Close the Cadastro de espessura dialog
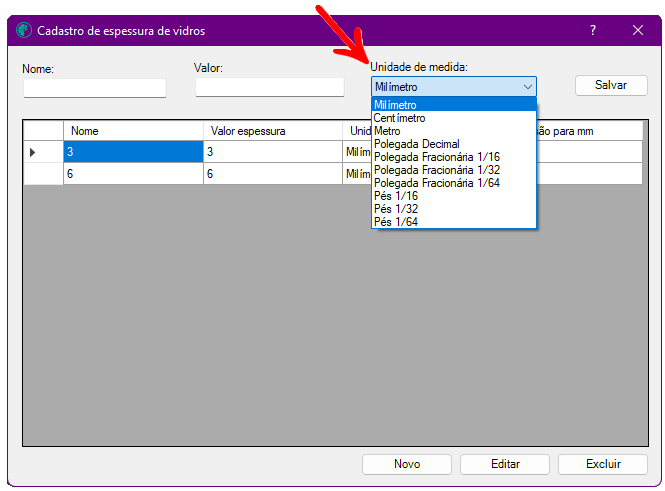The height and width of the screenshot is (491, 665). pos(637,30)
